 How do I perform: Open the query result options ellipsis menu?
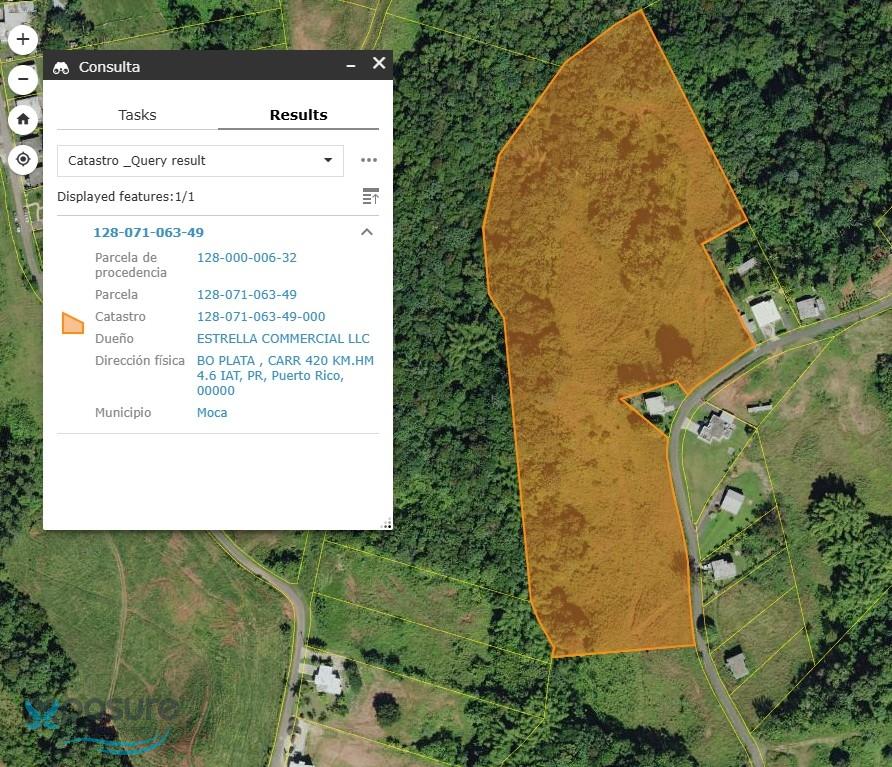click(369, 160)
